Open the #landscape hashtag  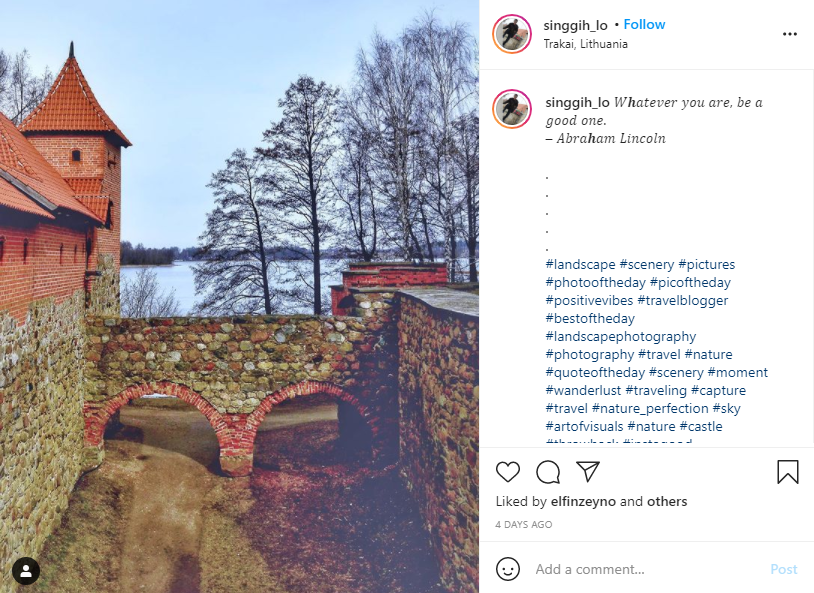[580, 264]
